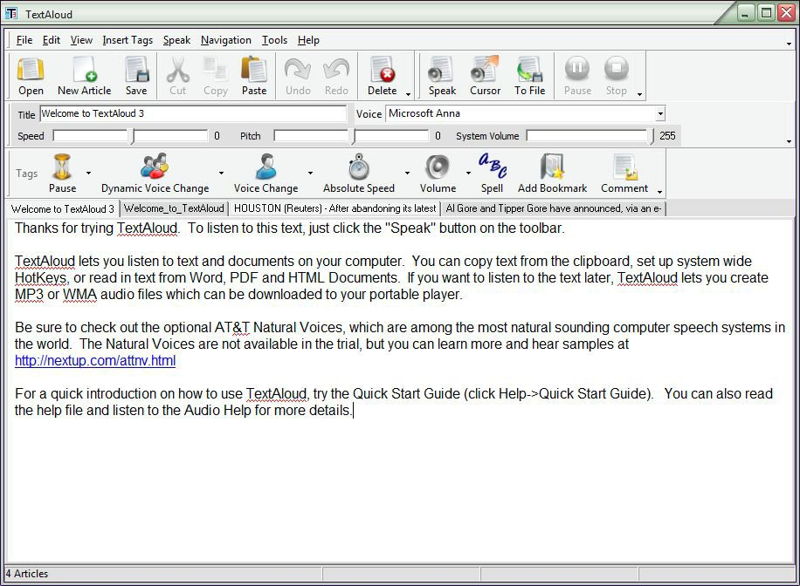
Task: Insert a Pause tag
Action: (62, 172)
